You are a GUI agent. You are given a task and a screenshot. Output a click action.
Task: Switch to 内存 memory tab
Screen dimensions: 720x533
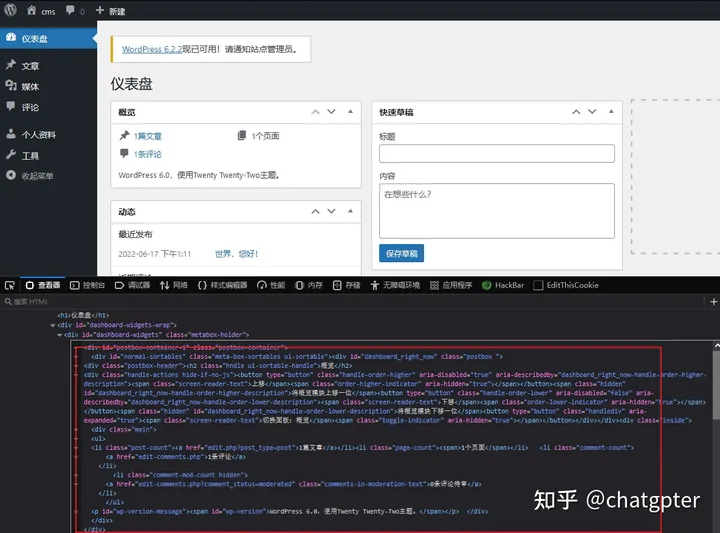point(309,285)
